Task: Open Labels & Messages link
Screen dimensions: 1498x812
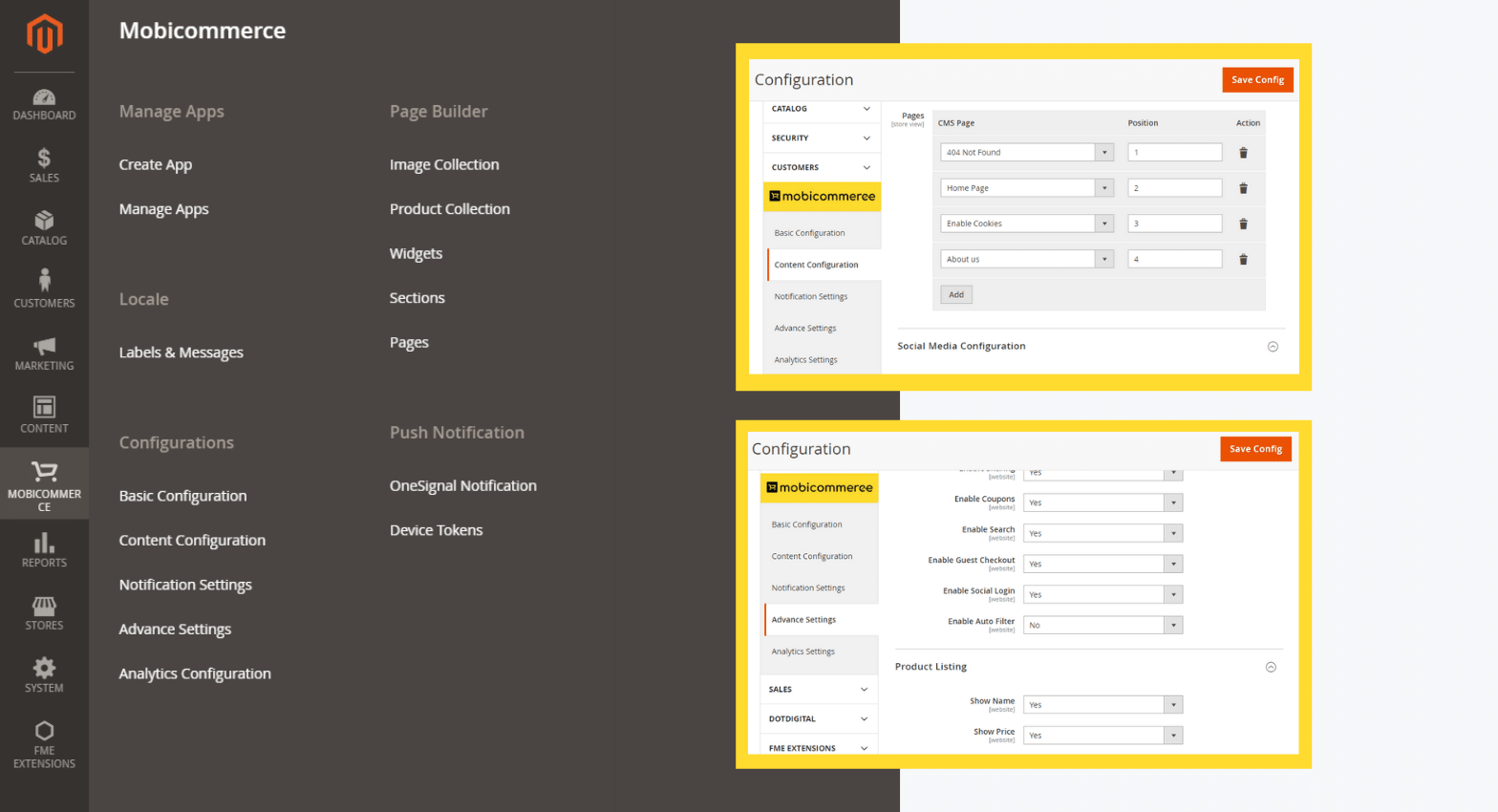Action: click(x=182, y=353)
